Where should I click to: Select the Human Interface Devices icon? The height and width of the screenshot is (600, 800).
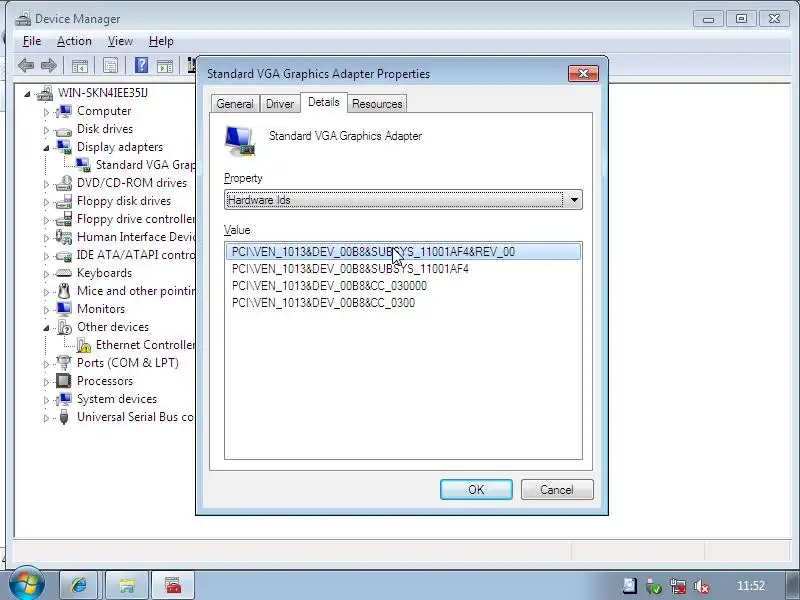point(64,237)
